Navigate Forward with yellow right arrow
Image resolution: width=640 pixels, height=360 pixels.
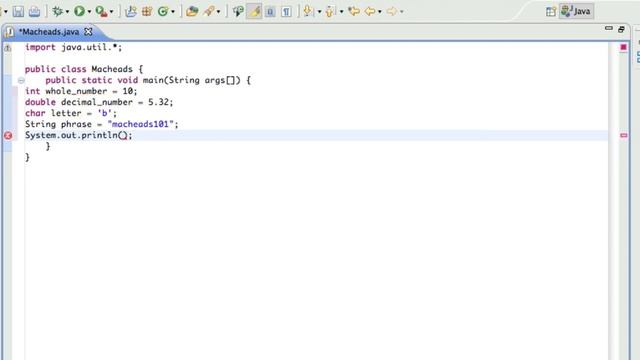(x=391, y=11)
